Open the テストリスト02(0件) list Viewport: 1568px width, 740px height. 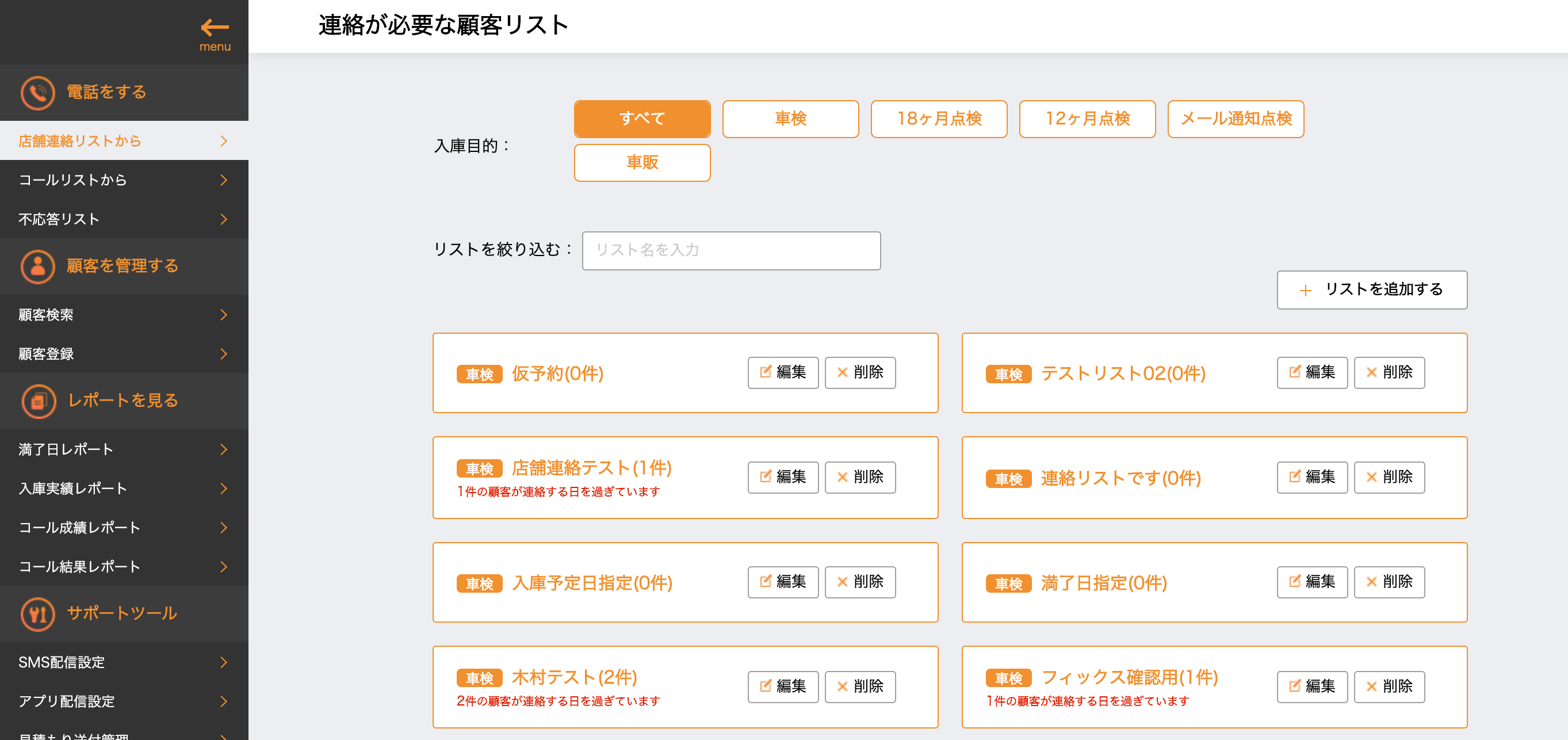[1123, 373]
